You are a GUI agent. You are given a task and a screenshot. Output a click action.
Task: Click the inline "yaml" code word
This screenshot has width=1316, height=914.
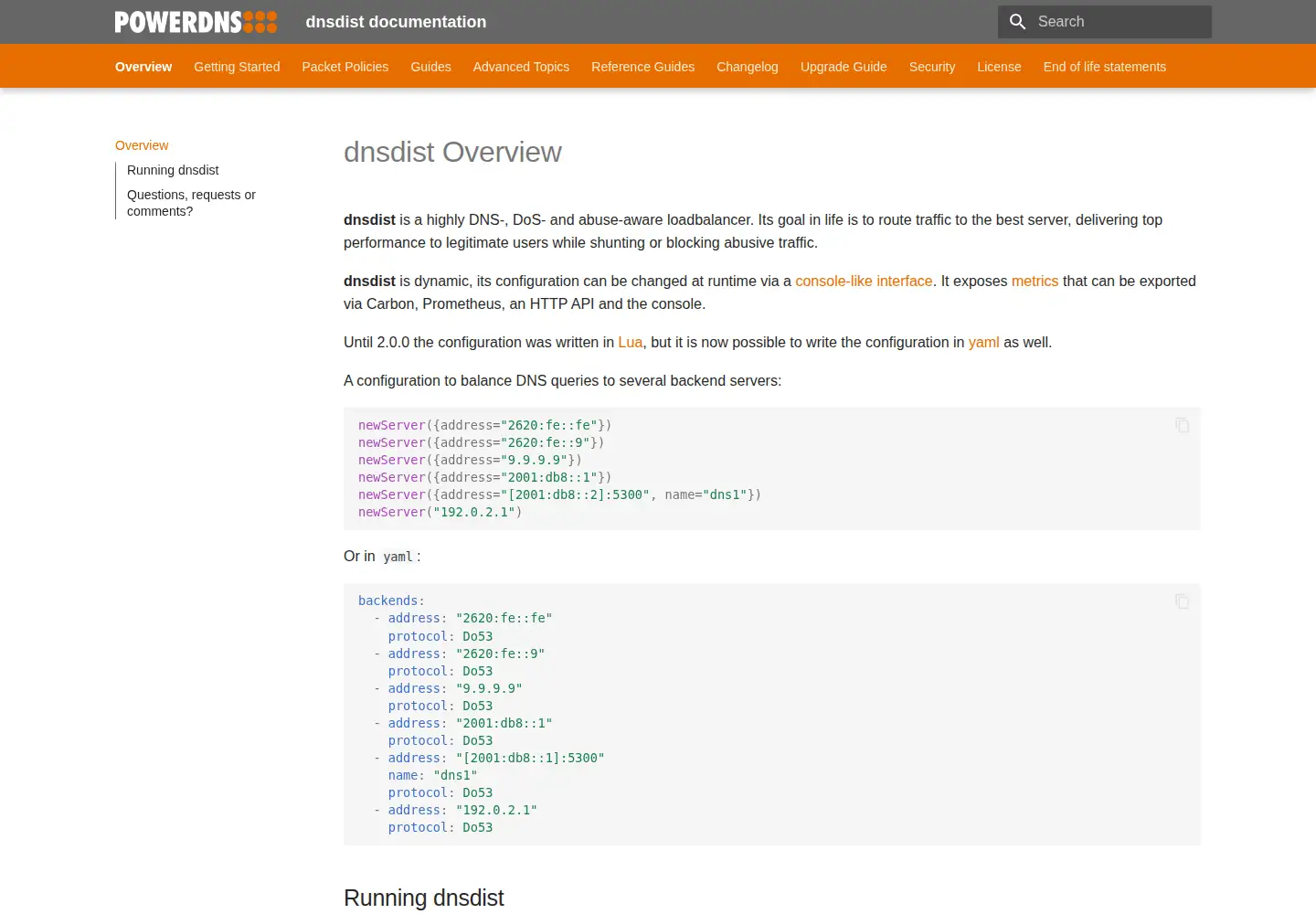pyautogui.click(x=398, y=557)
